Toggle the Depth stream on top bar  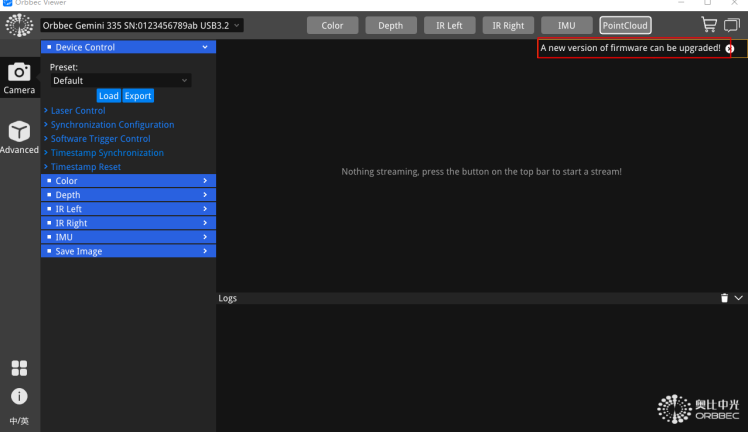(391, 25)
